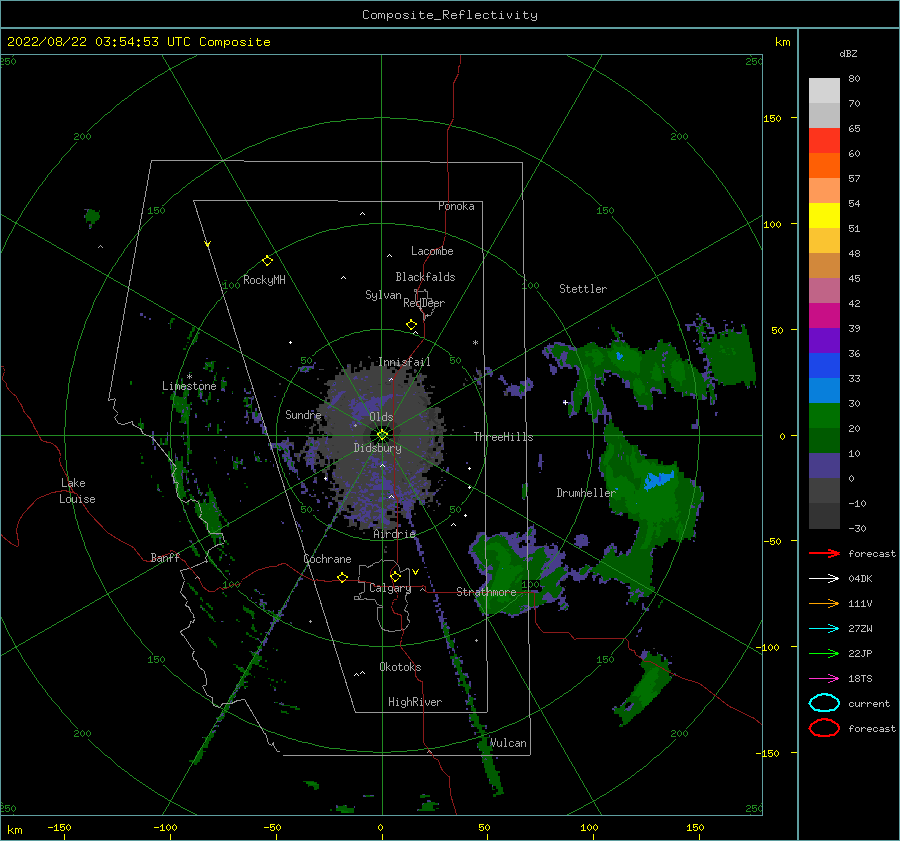Image resolution: width=900 pixels, height=841 pixels.
Task: Select the Cochrane label
Action: tap(327, 559)
